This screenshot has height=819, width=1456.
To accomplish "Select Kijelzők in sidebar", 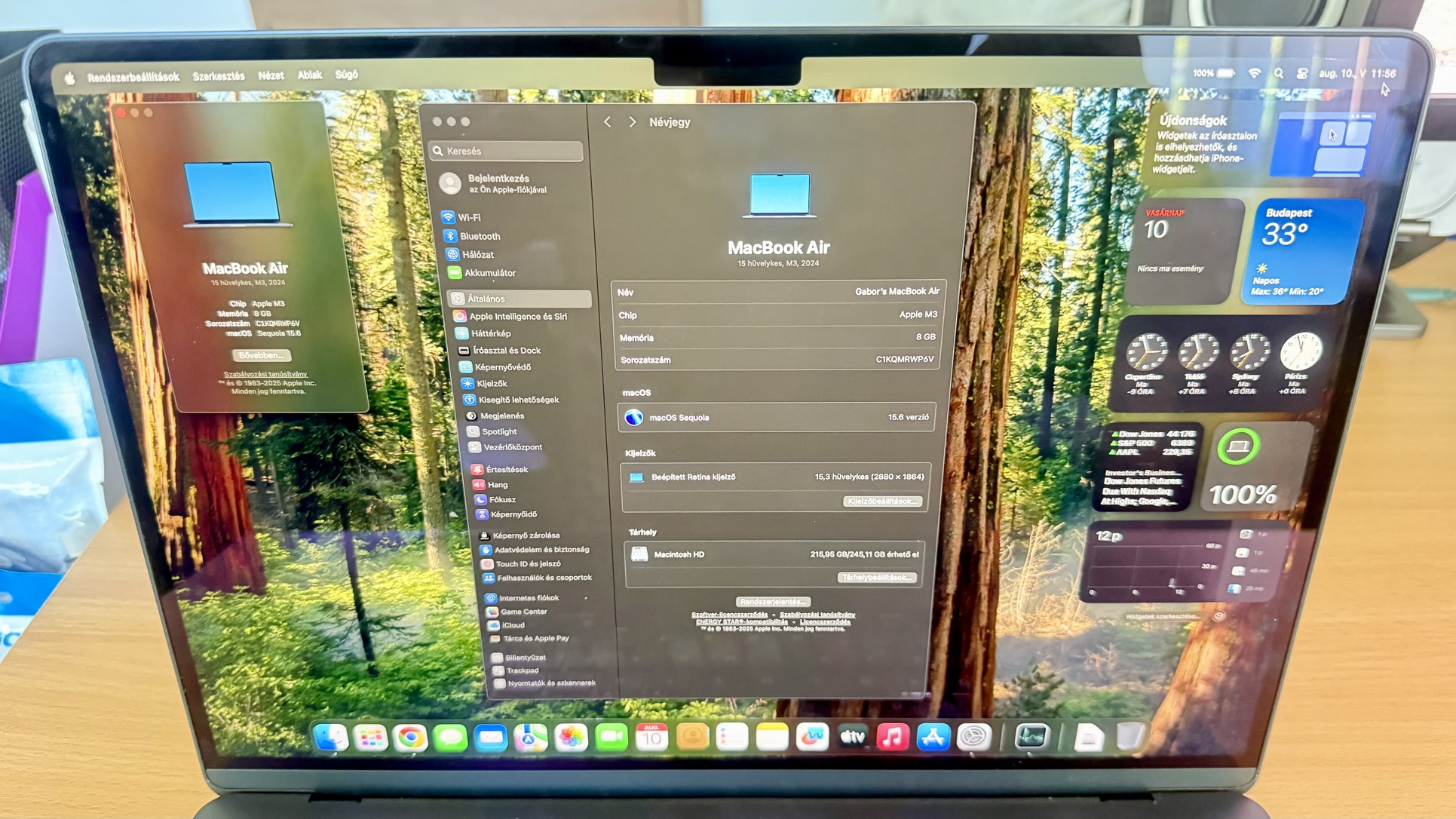I will (491, 383).
